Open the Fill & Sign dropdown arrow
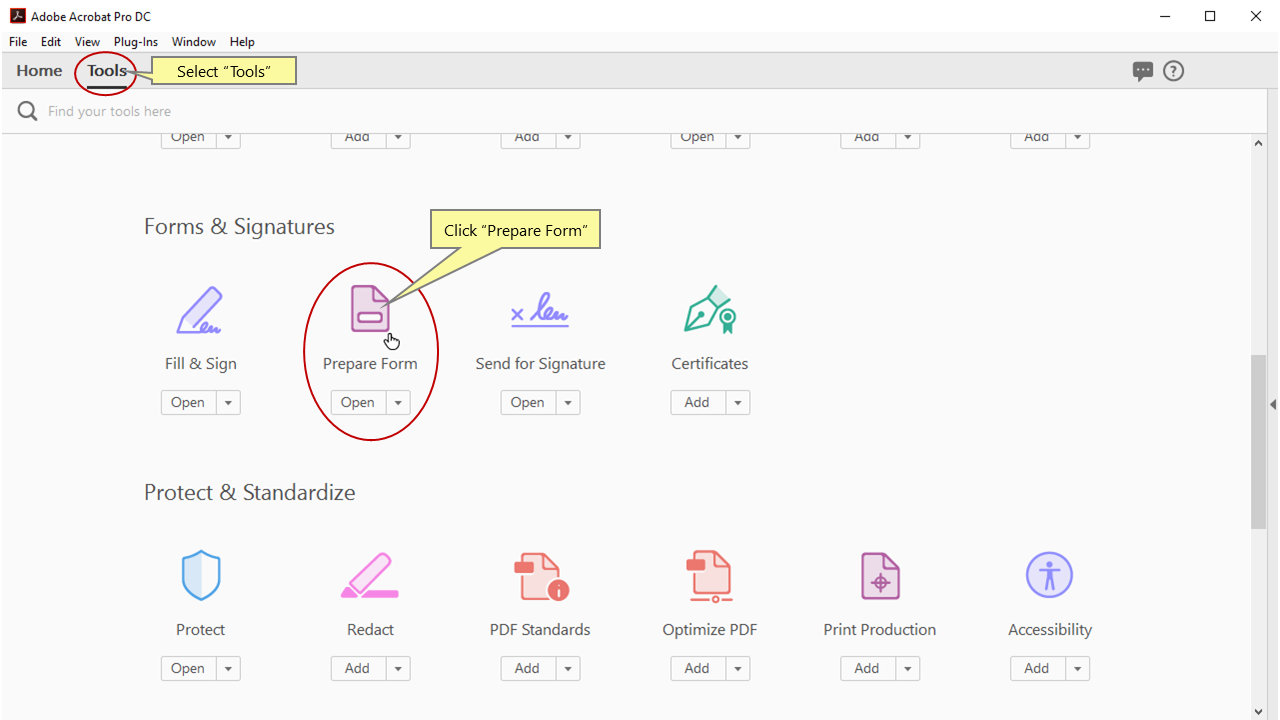 (x=228, y=402)
